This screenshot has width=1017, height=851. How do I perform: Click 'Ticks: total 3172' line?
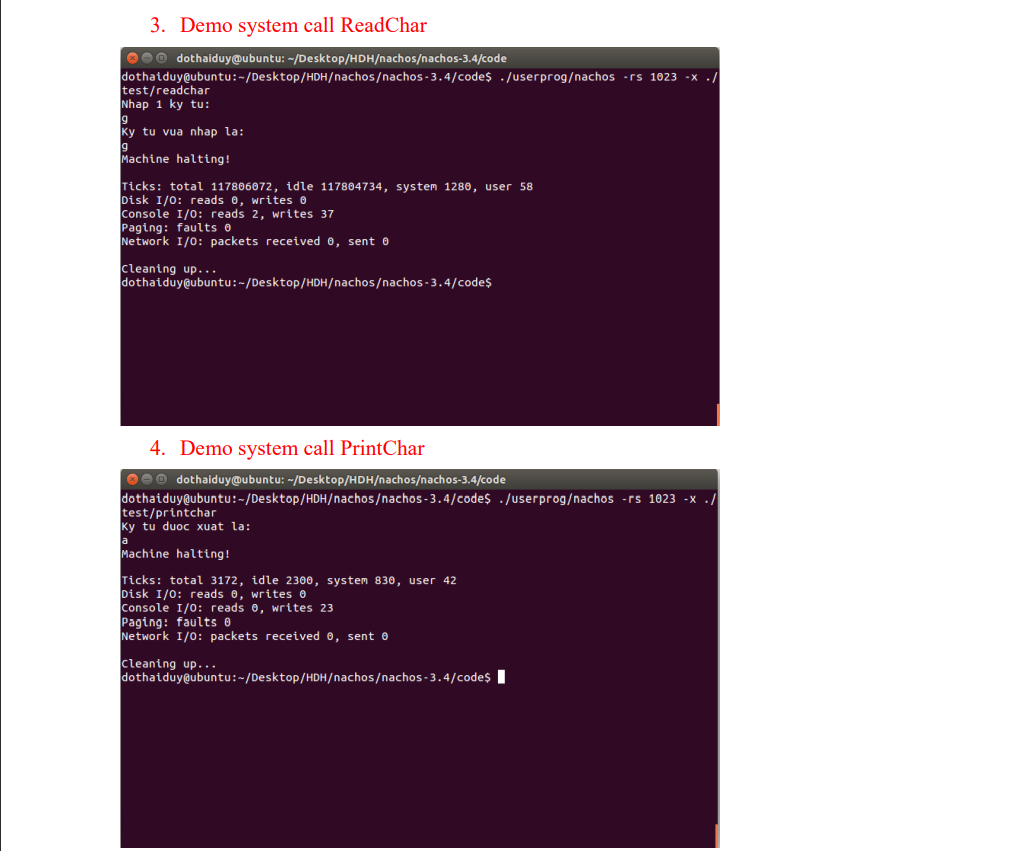289,581
